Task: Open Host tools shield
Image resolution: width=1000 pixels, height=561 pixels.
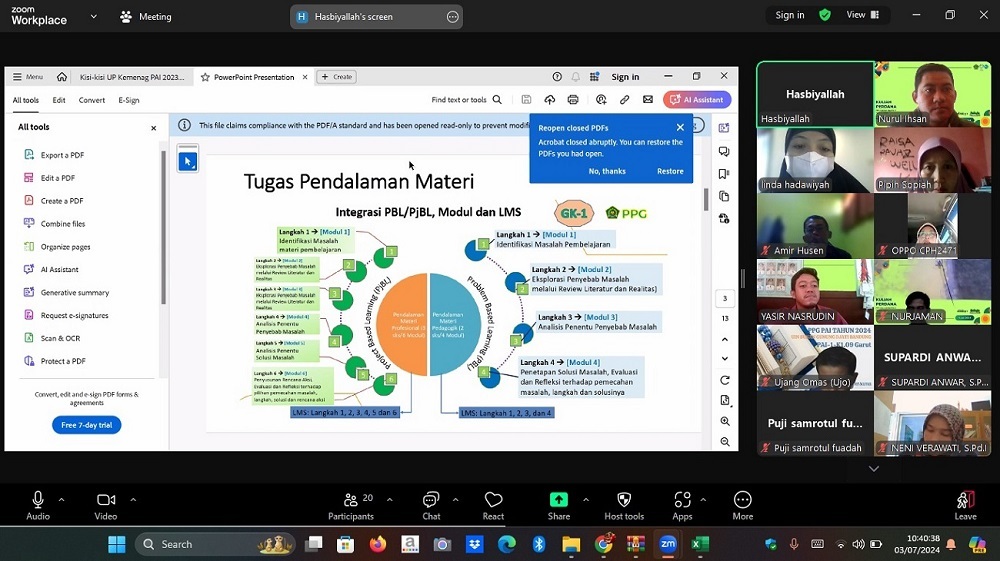Action: pos(624,506)
